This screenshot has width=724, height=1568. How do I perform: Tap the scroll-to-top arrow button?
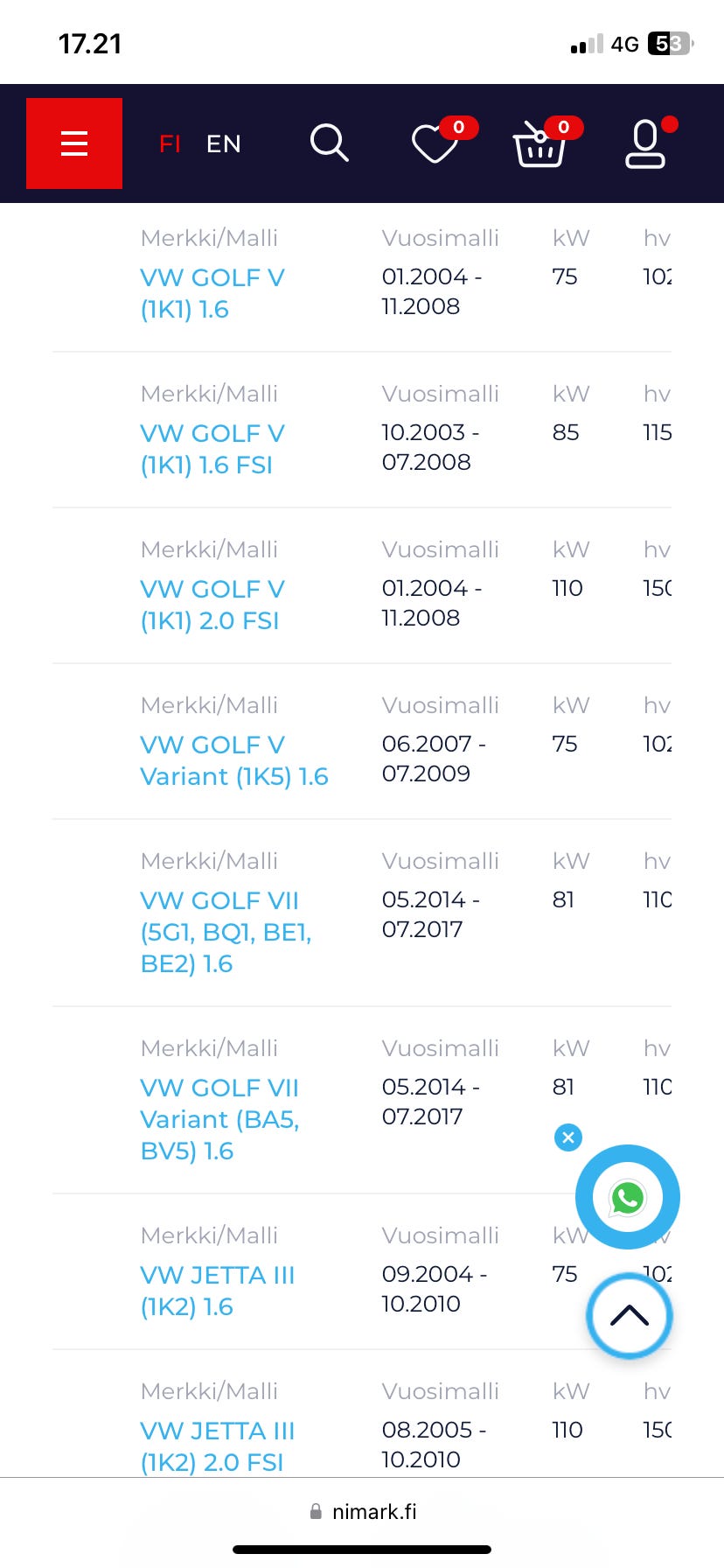coord(630,1315)
